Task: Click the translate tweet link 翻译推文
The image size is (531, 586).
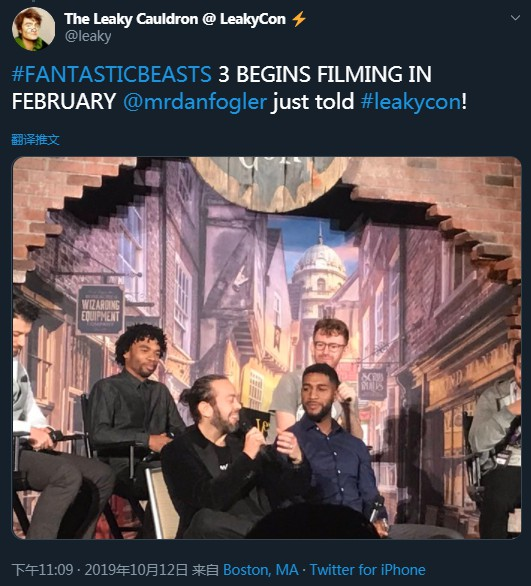Action: pos(35,140)
